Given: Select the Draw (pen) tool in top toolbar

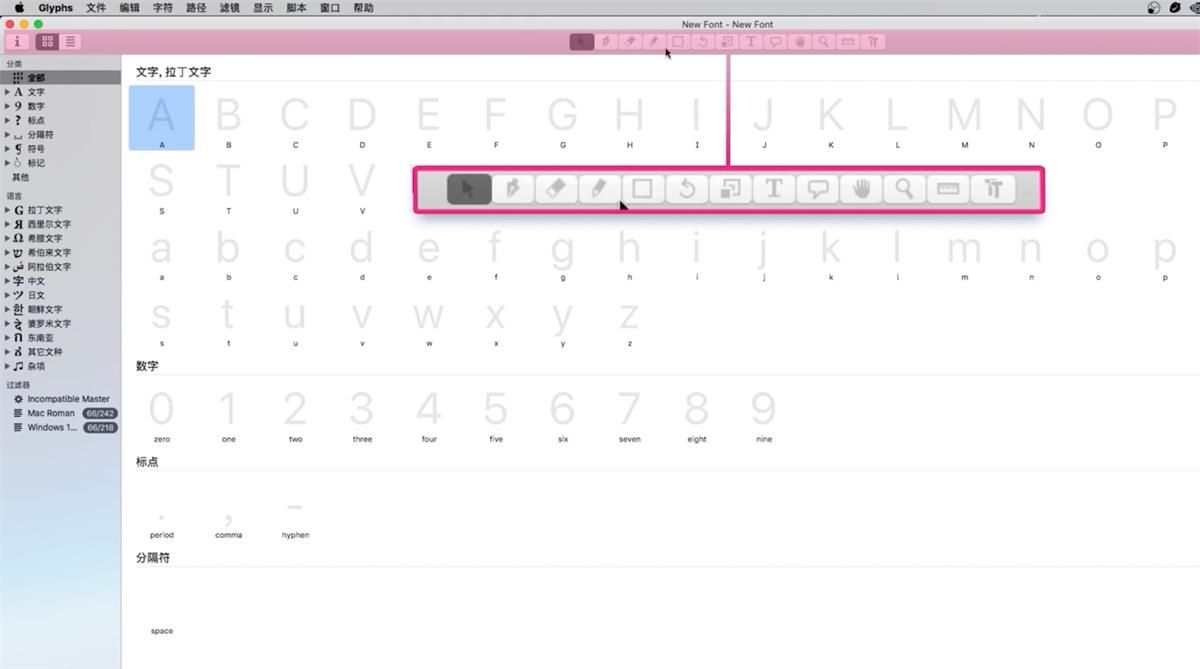Looking at the screenshot, I should tap(606, 42).
